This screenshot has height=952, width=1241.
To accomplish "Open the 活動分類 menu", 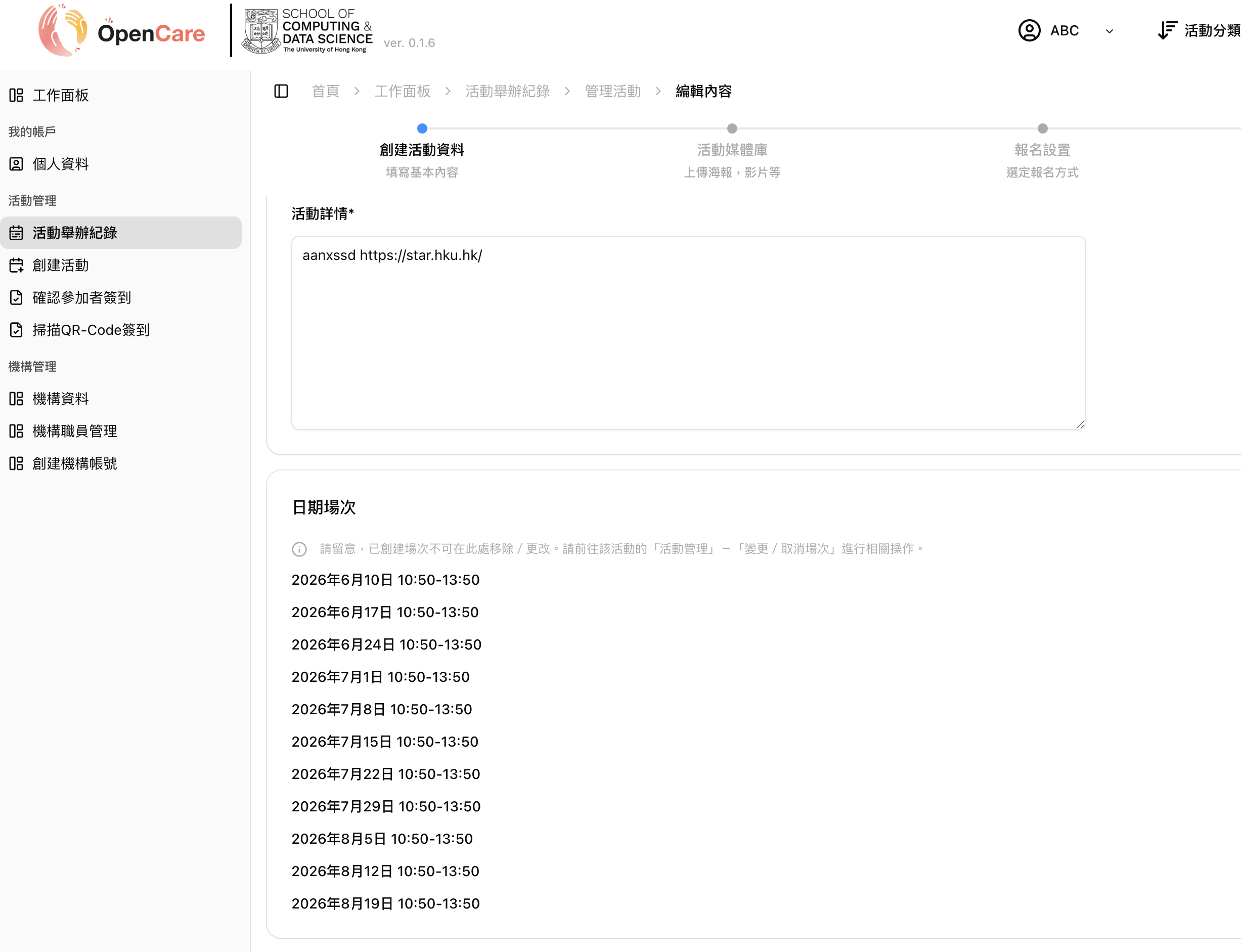I will click(1212, 30).
